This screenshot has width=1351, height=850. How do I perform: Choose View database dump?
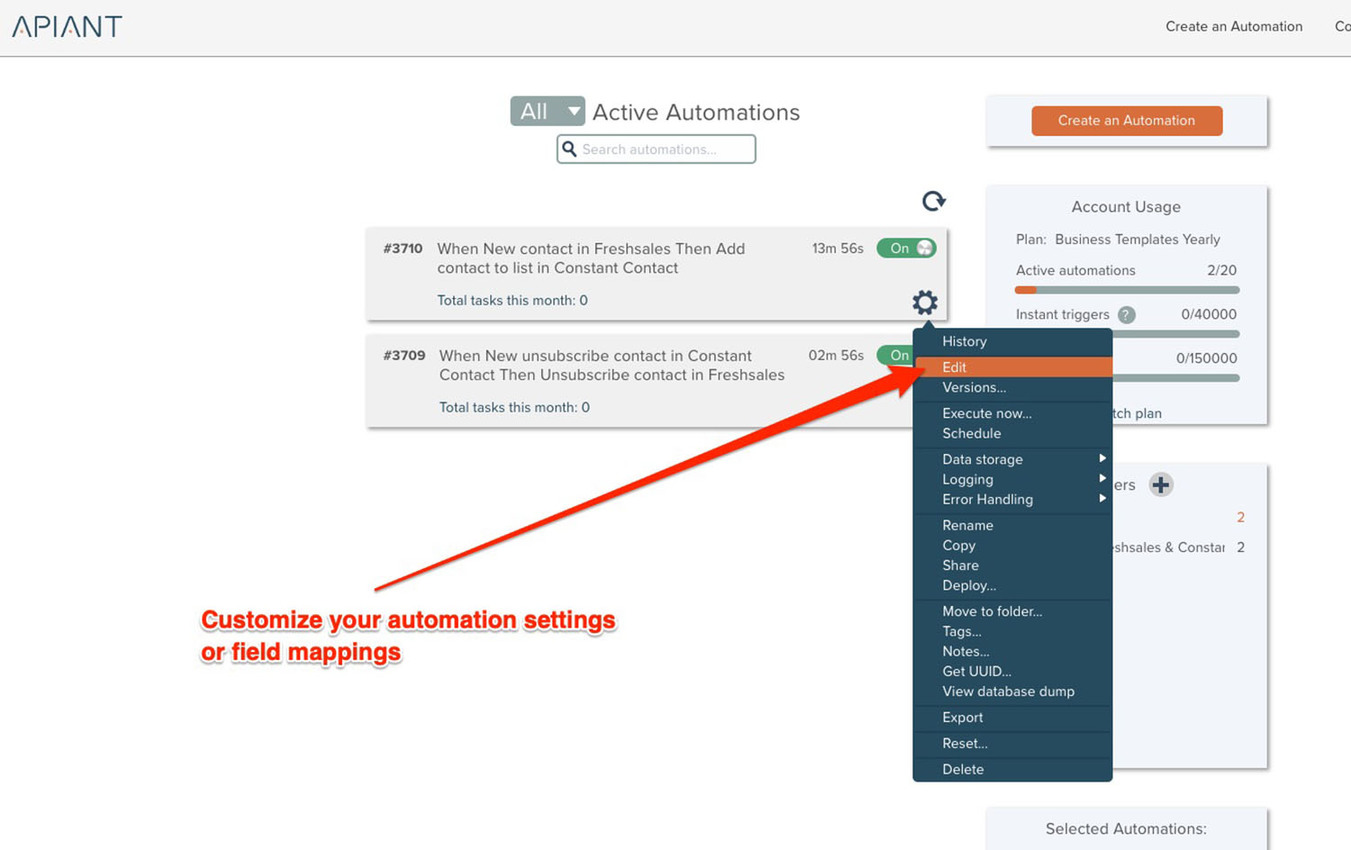click(1012, 691)
